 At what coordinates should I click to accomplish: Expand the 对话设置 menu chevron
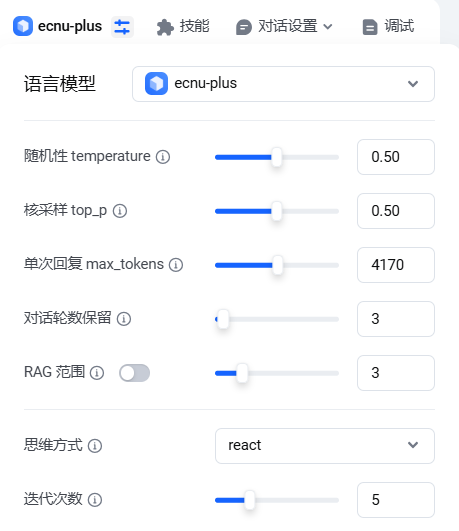(328, 26)
